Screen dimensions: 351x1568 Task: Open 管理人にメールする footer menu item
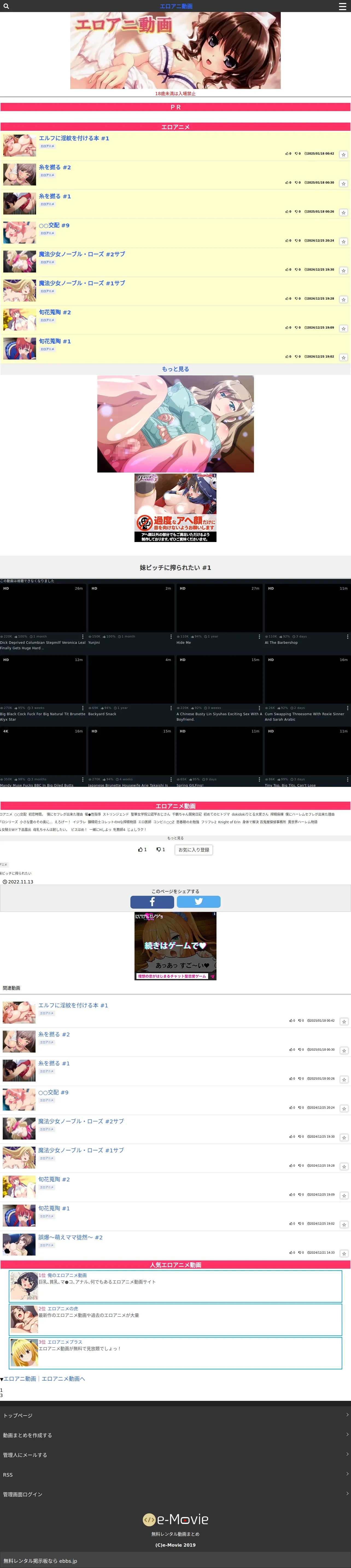175,1455
